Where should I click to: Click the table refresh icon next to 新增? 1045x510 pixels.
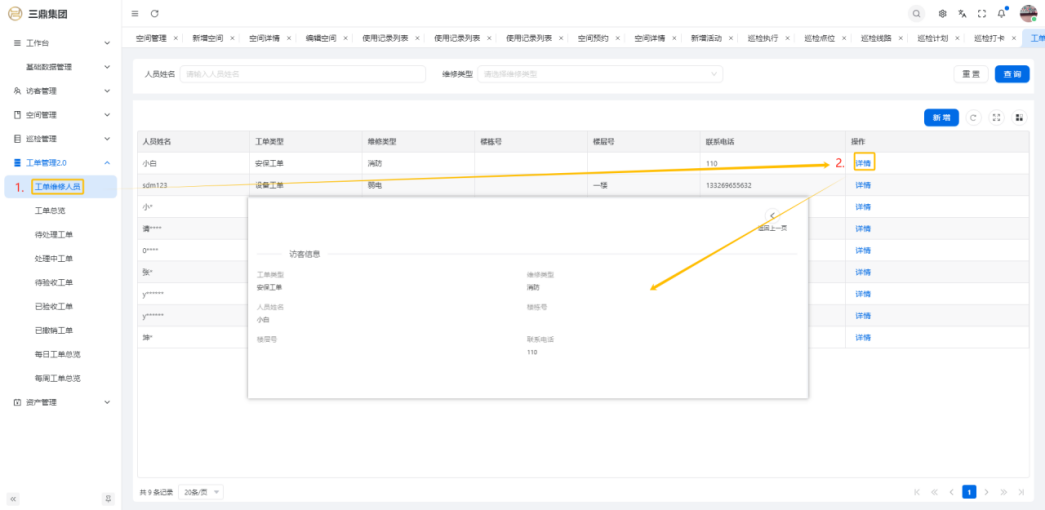974,118
